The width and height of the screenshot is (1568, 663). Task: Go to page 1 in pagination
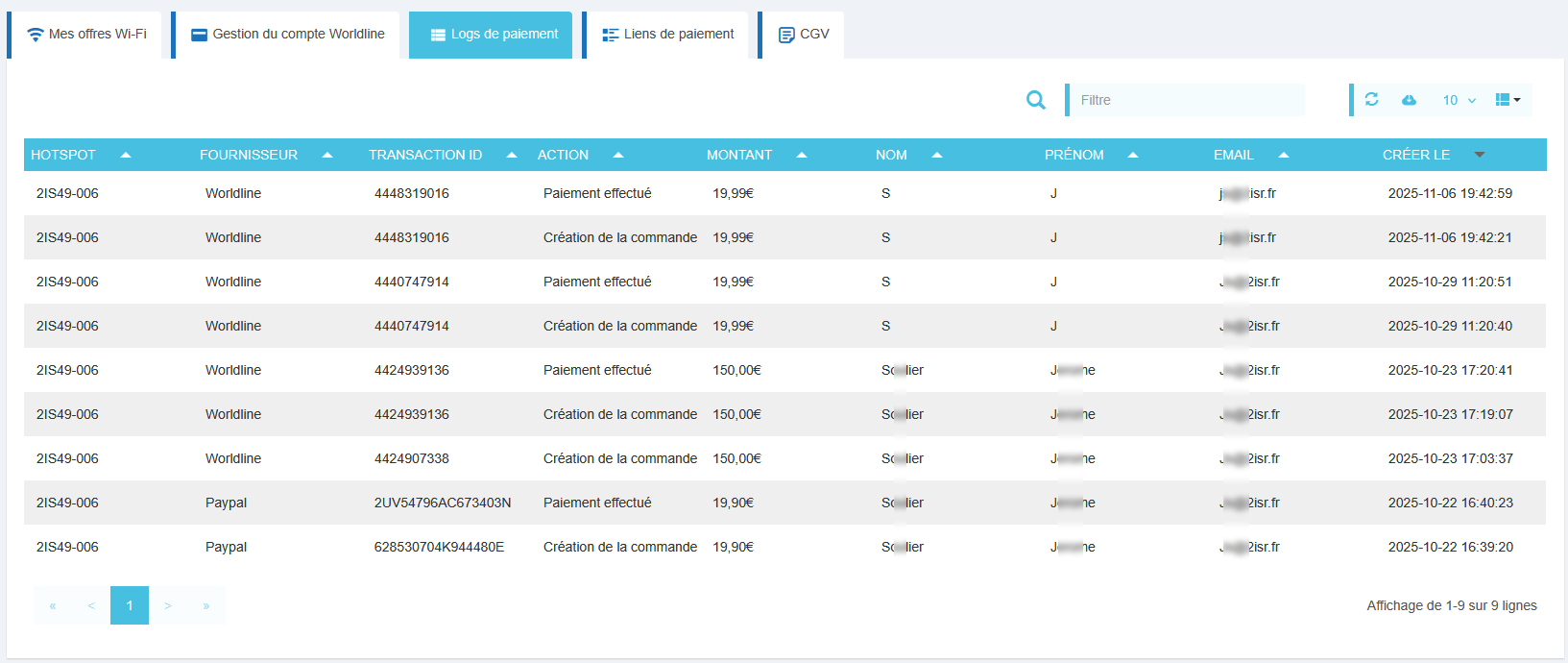pos(130,605)
